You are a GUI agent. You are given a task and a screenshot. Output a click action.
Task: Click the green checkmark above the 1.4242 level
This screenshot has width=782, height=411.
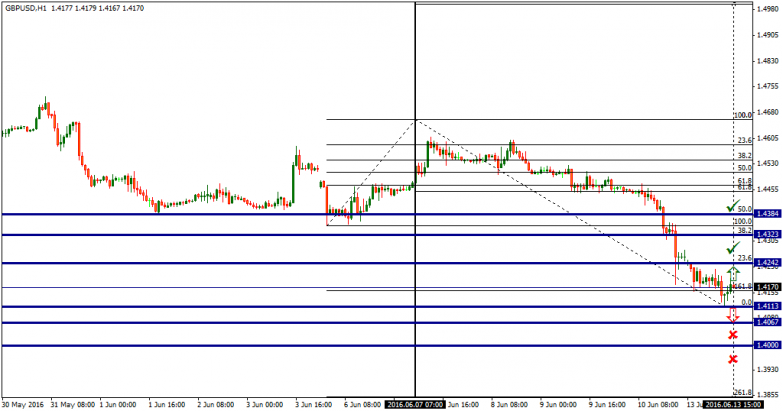pos(733,247)
